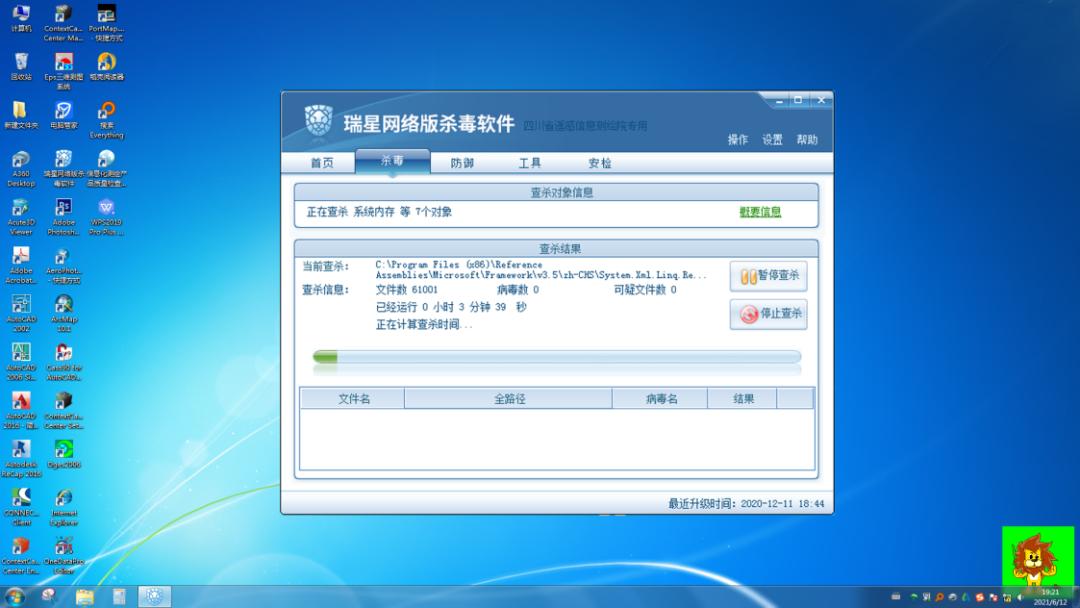The image size is (1080, 608).
Task: Click the Rising shield logo in the title bar
Action: tap(320, 120)
